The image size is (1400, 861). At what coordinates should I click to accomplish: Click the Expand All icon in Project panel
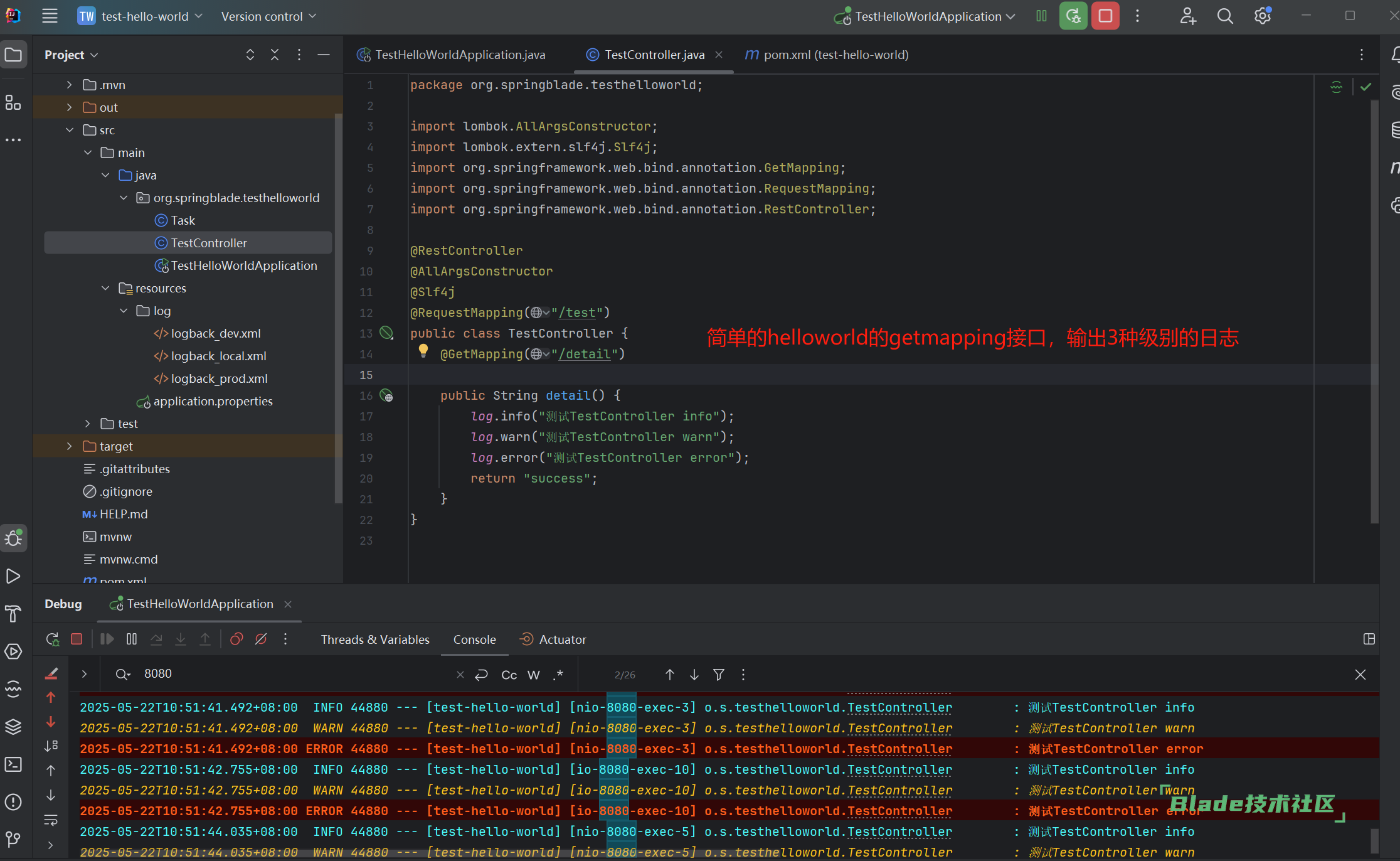coord(250,55)
